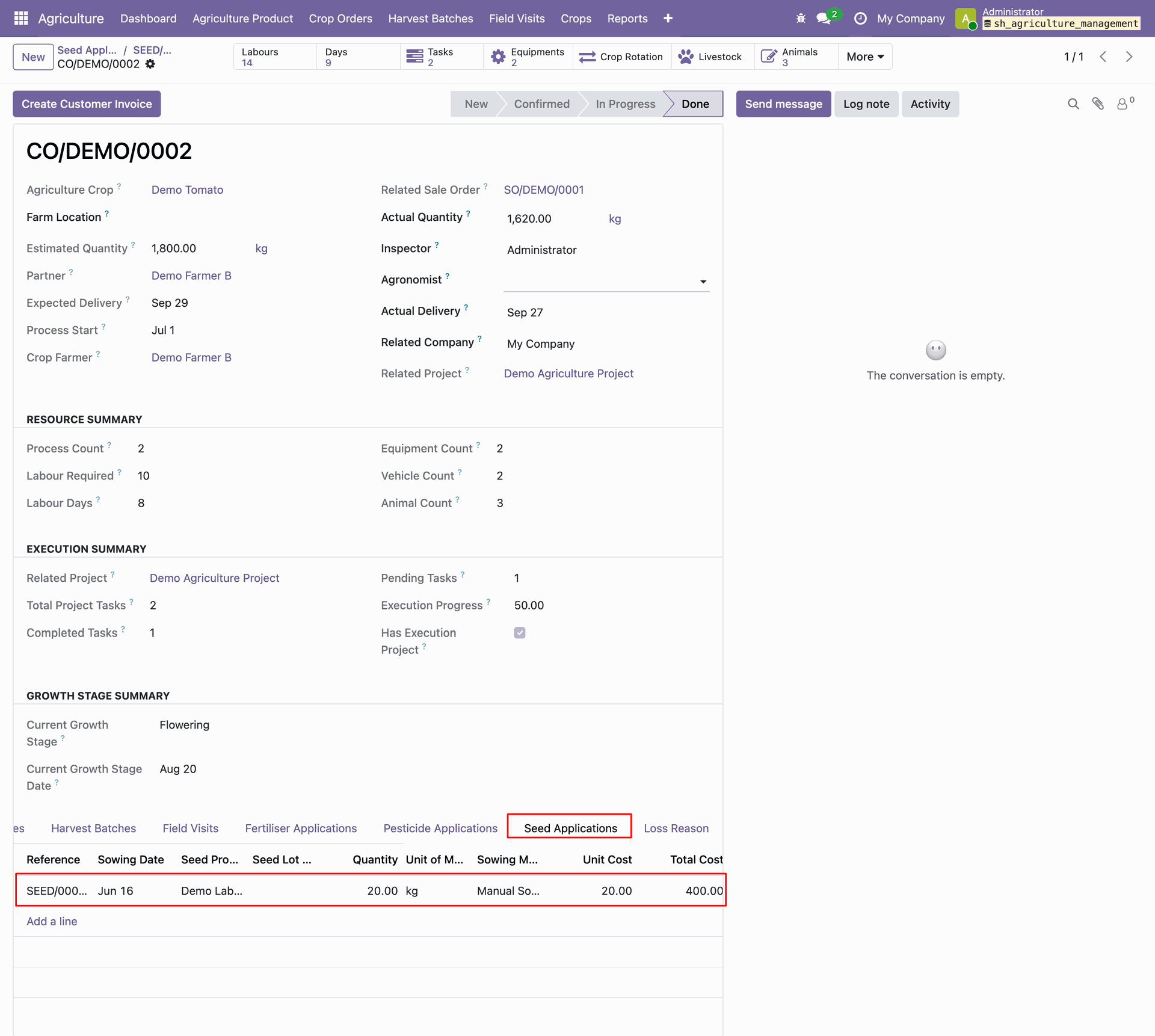Click the Activity button
The image size is (1155, 1036).
[930, 104]
